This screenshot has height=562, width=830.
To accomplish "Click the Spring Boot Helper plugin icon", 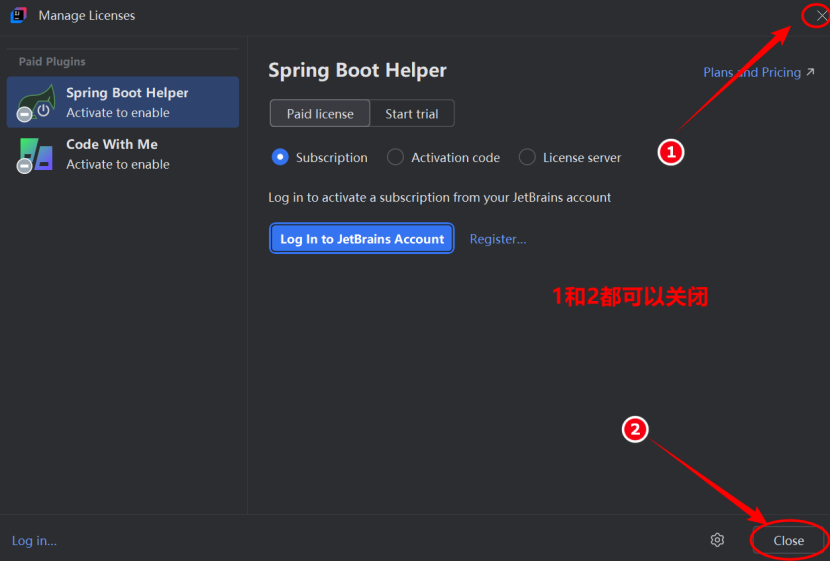I will coord(35,102).
